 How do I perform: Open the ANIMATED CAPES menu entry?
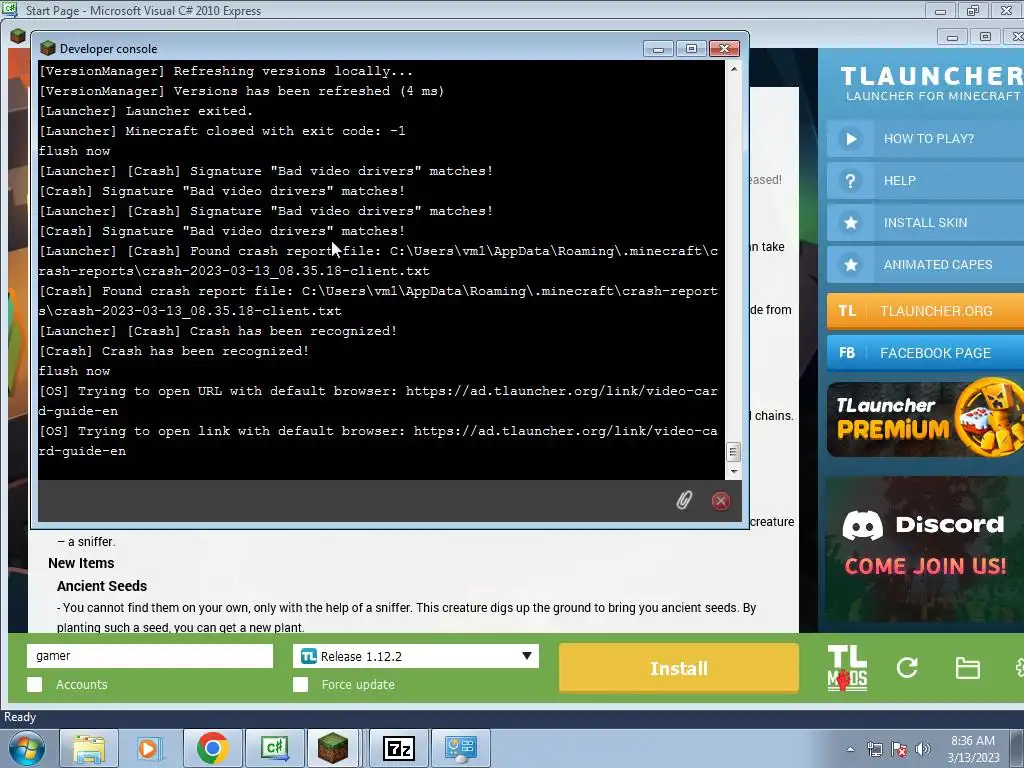[925, 264]
